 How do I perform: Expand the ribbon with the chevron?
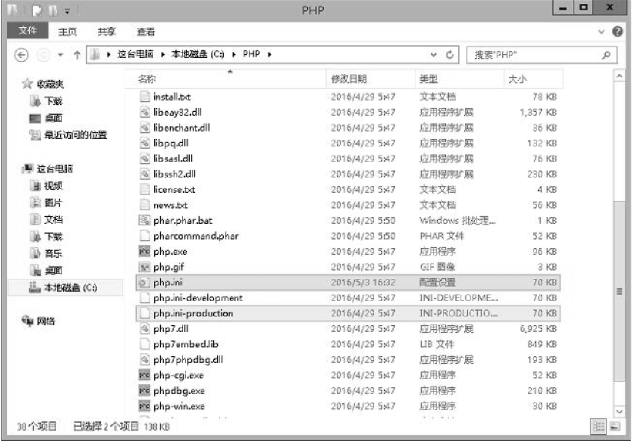point(601,31)
